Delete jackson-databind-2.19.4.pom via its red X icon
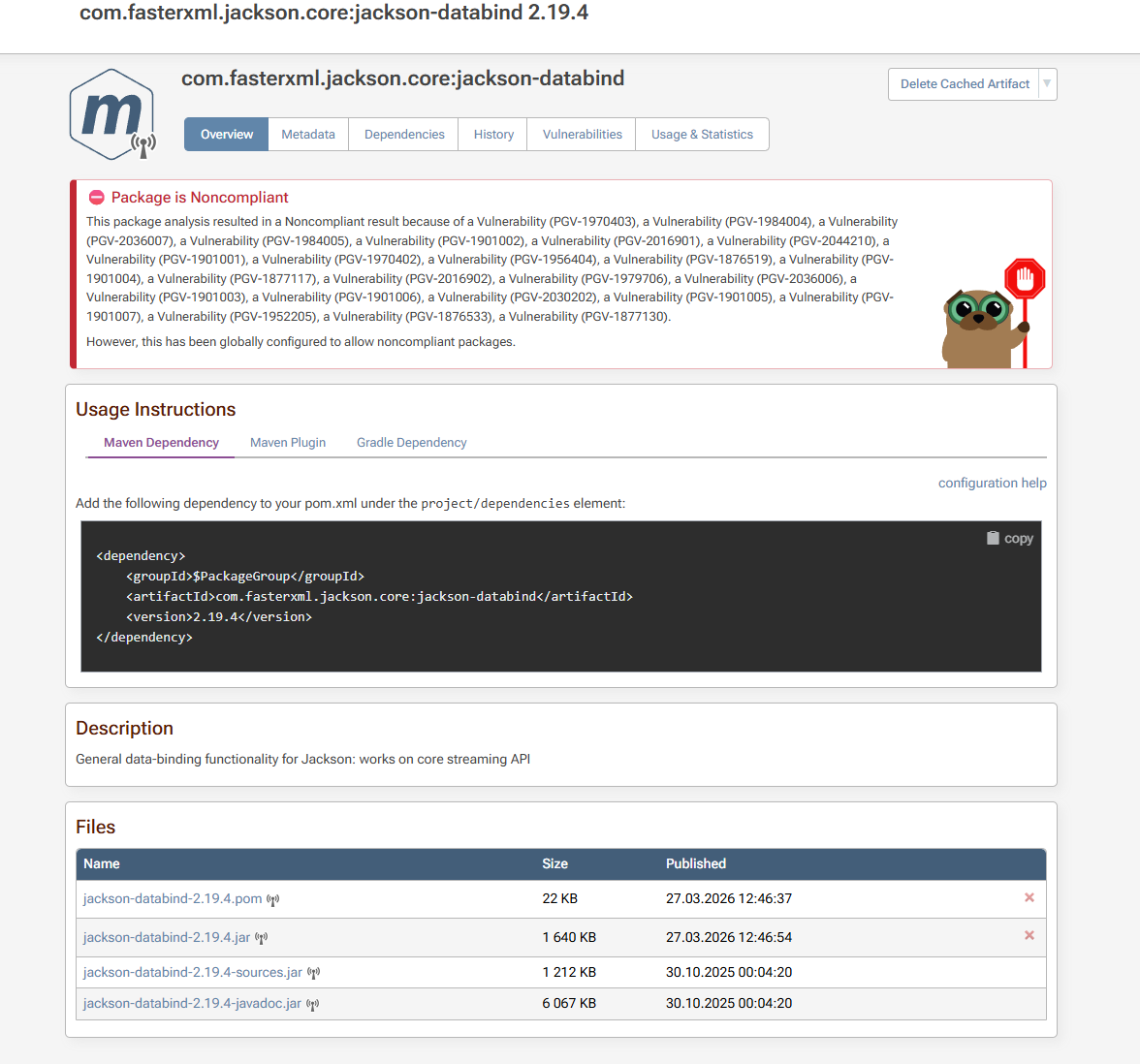1140x1064 pixels. [1029, 897]
